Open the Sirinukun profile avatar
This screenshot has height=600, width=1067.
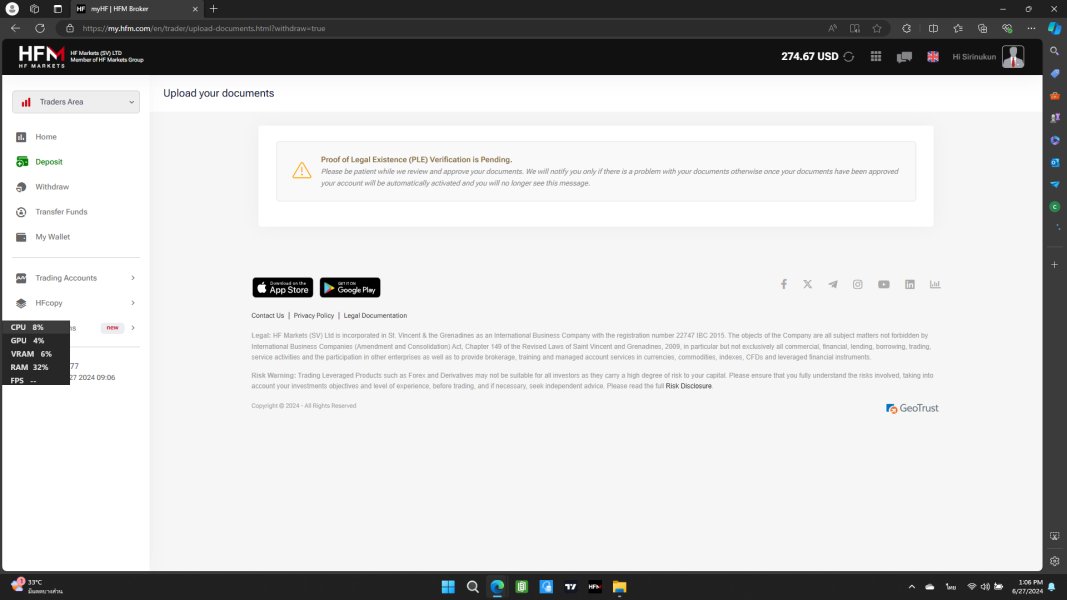[x=1013, y=57]
